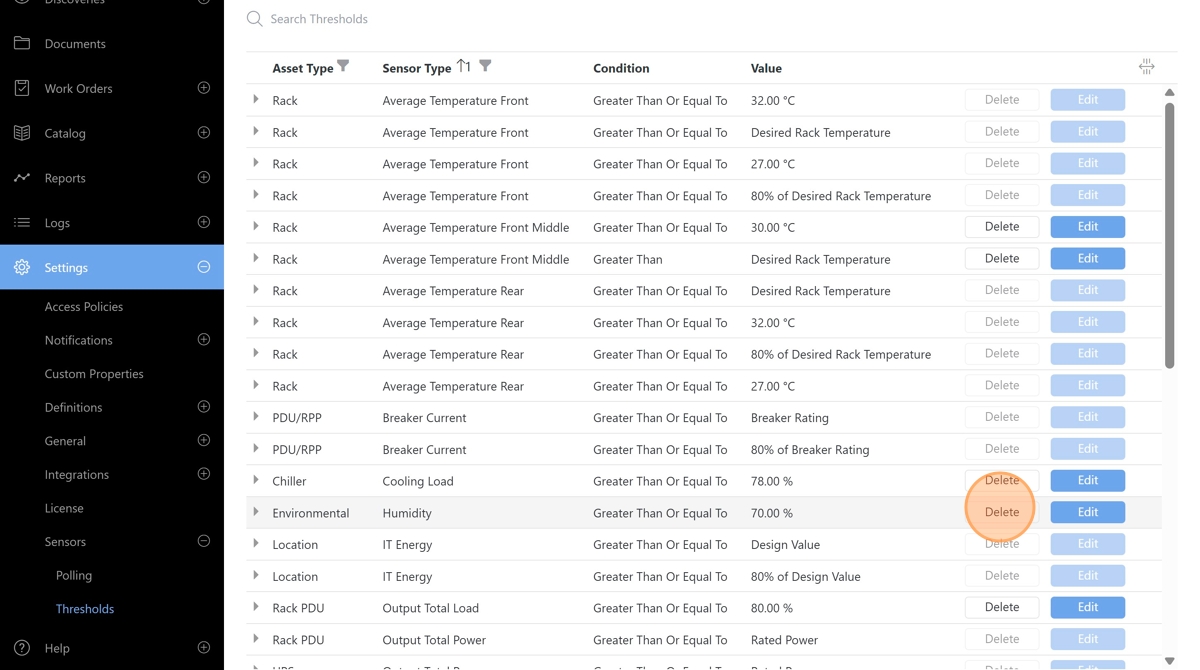Expand the Environmental Humidity row

256,512
